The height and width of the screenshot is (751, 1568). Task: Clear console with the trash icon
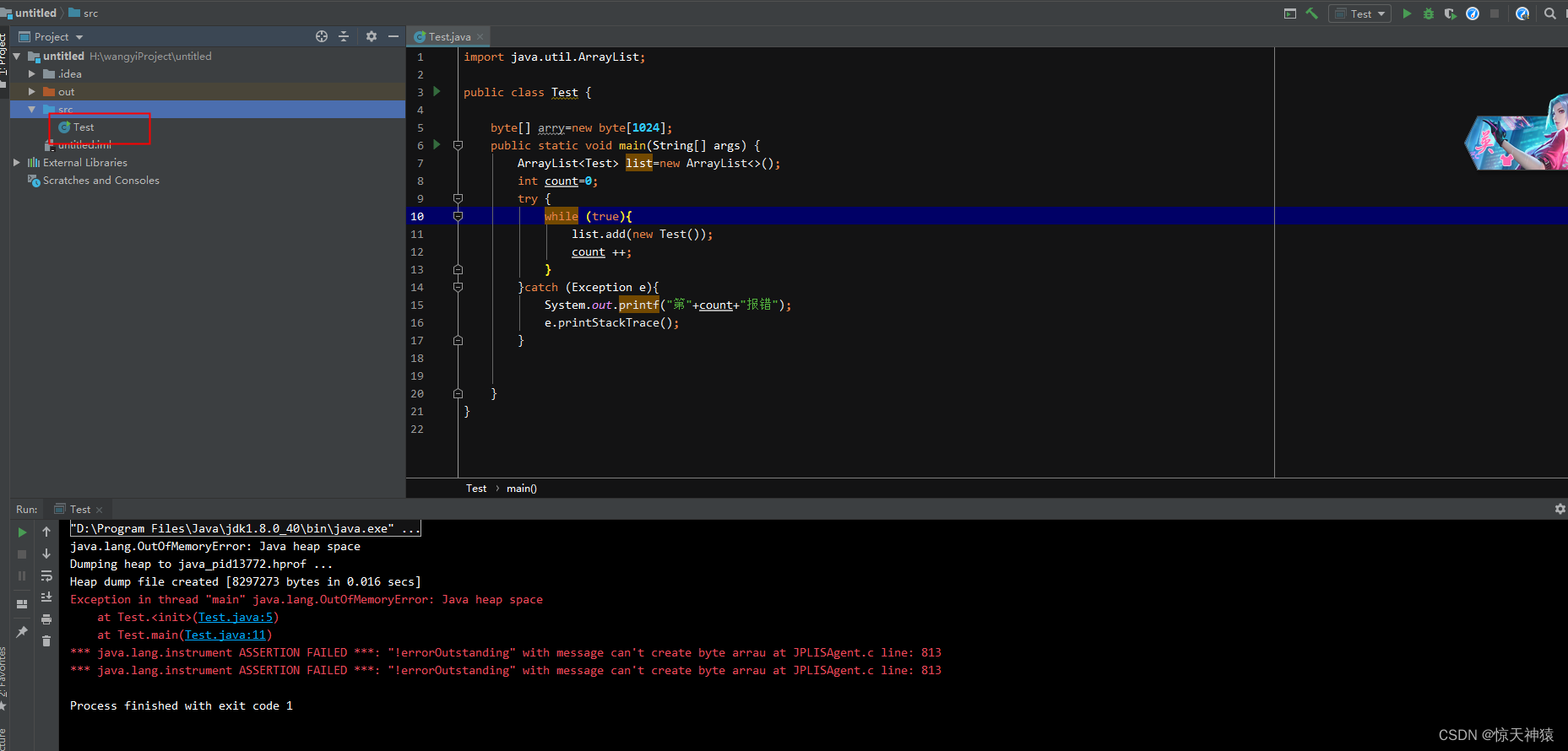pos(46,641)
